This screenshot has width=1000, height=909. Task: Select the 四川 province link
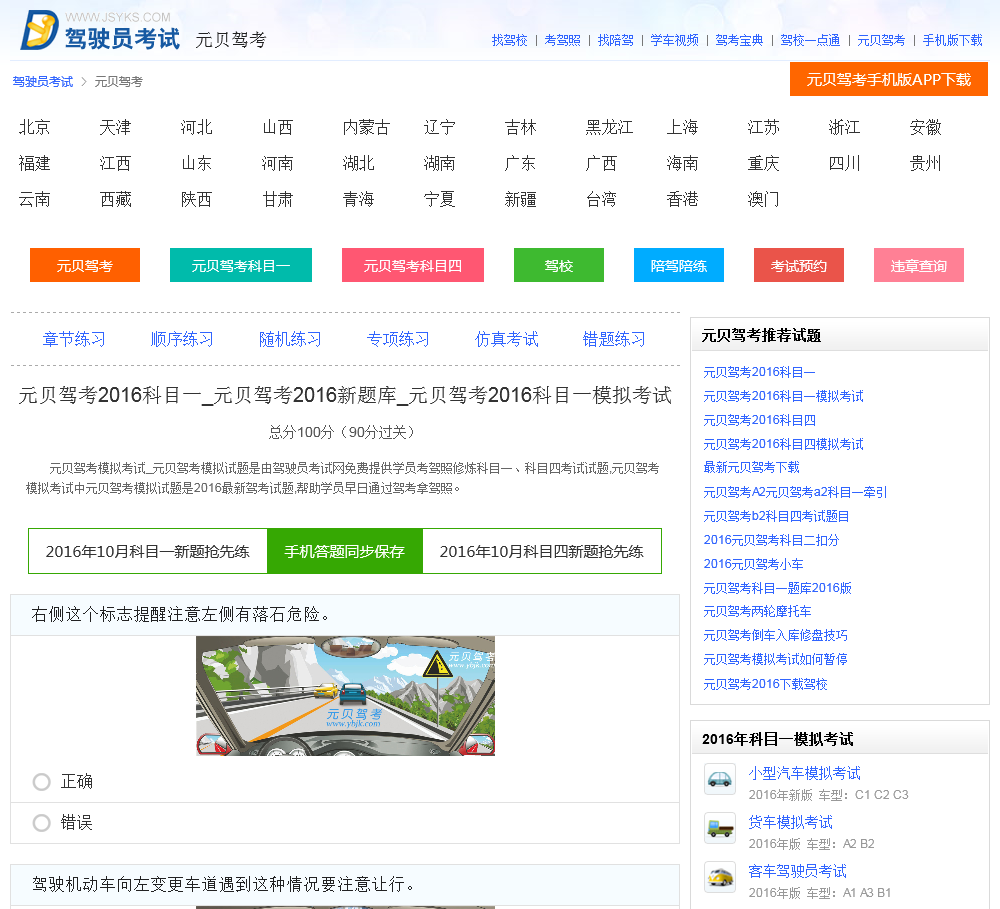(844, 163)
